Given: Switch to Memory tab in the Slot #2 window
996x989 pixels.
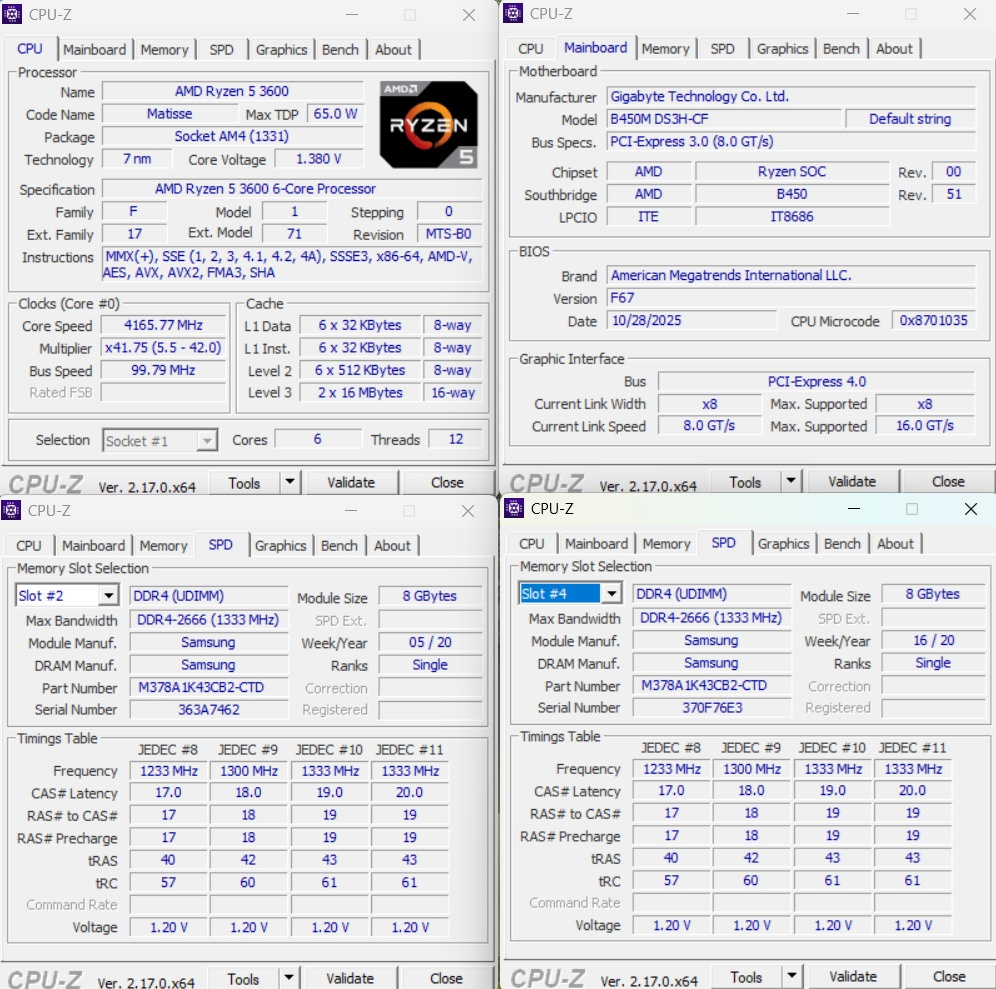Looking at the screenshot, I should point(163,546).
